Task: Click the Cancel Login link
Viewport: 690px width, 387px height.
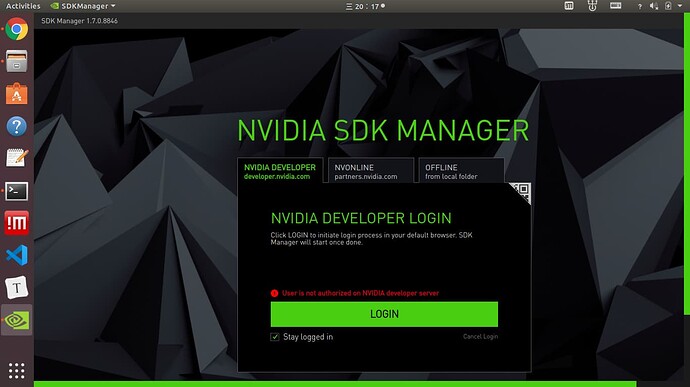Action: point(481,336)
